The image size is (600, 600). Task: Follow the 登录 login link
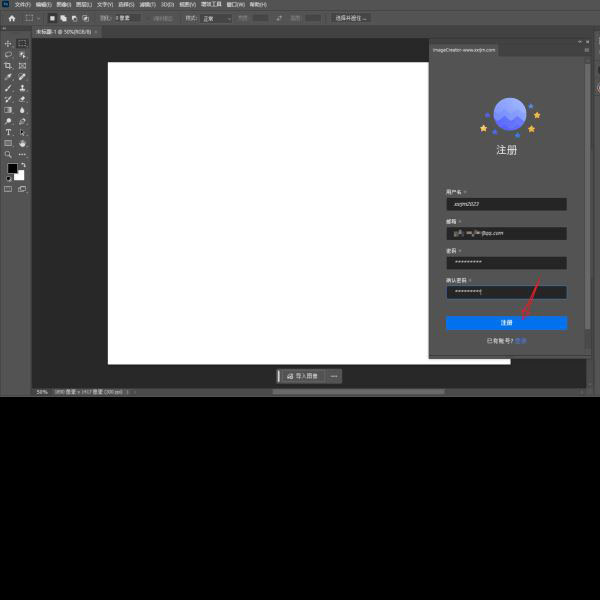pos(520,341)
